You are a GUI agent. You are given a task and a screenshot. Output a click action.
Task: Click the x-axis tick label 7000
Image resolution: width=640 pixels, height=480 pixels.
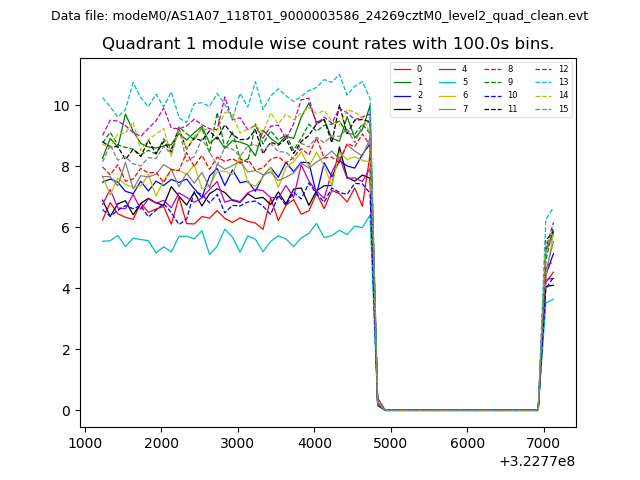[543, 442]
